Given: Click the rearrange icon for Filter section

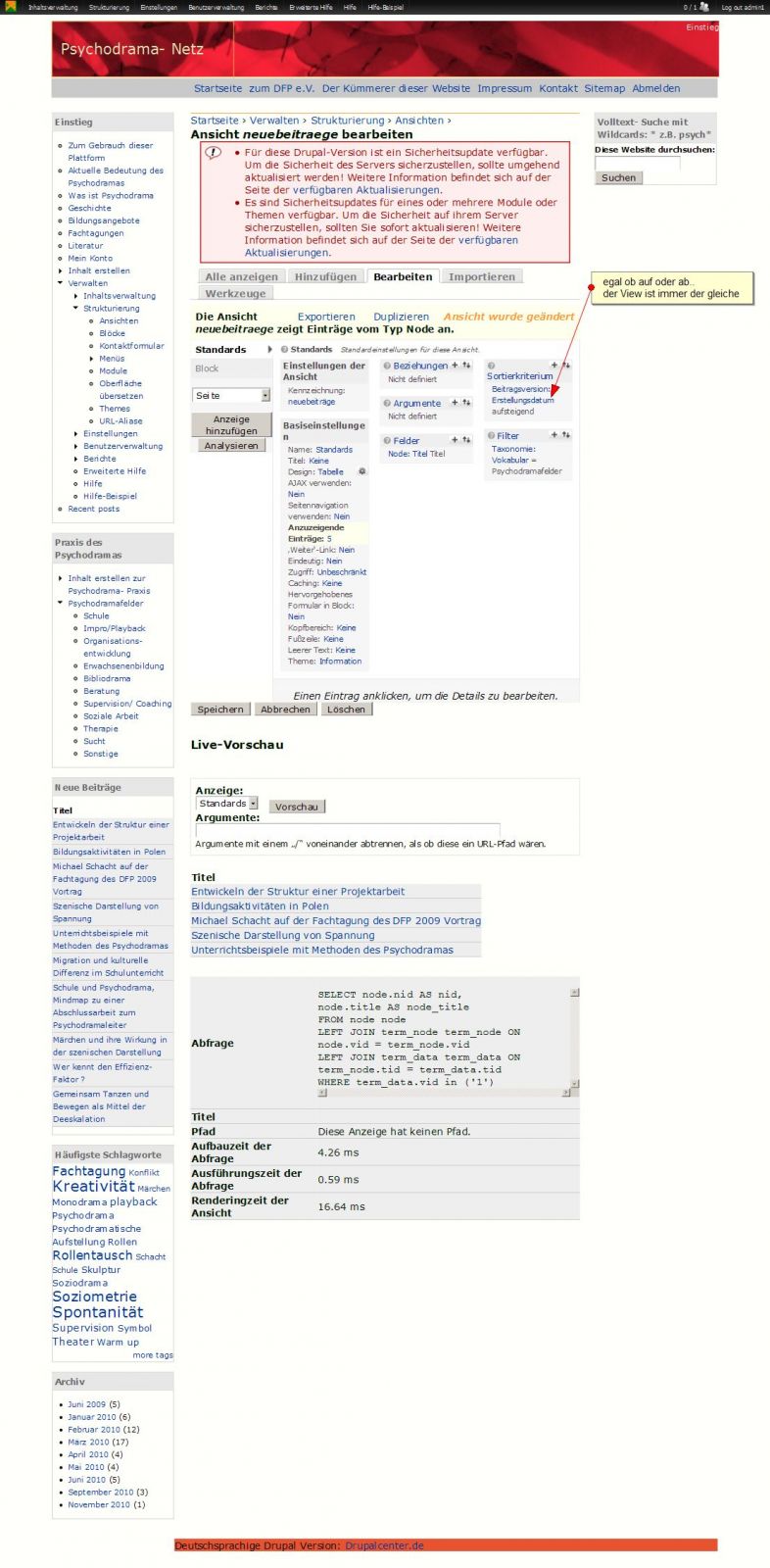Looking at the screenshot, I should [566, 435].
